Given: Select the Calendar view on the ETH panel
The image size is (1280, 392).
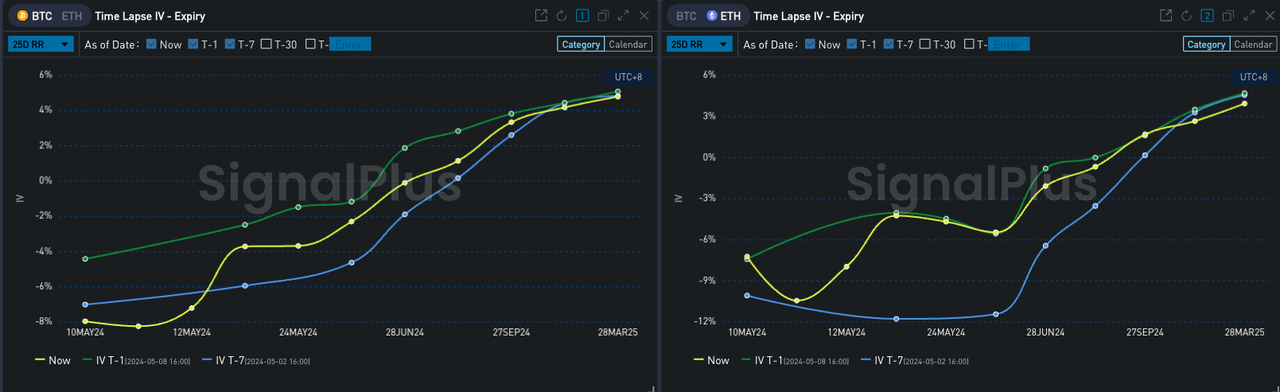Looking at the screenshot, I should pos(1253,44).
